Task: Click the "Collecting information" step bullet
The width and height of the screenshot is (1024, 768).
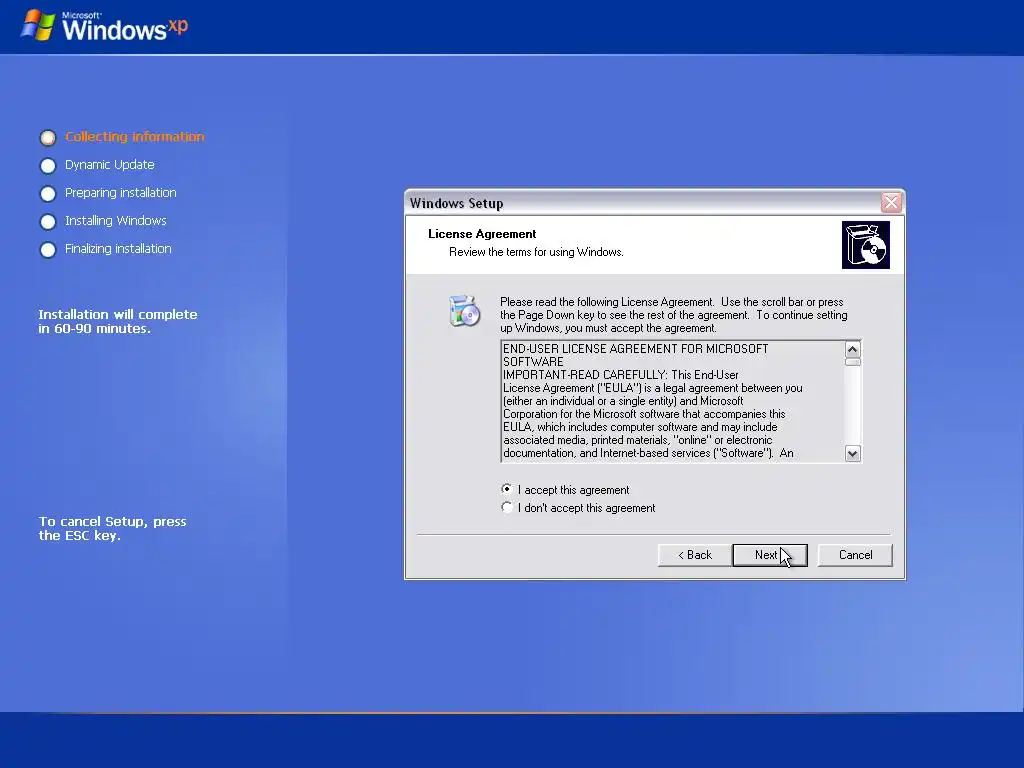Action: (x=48, y=138)
